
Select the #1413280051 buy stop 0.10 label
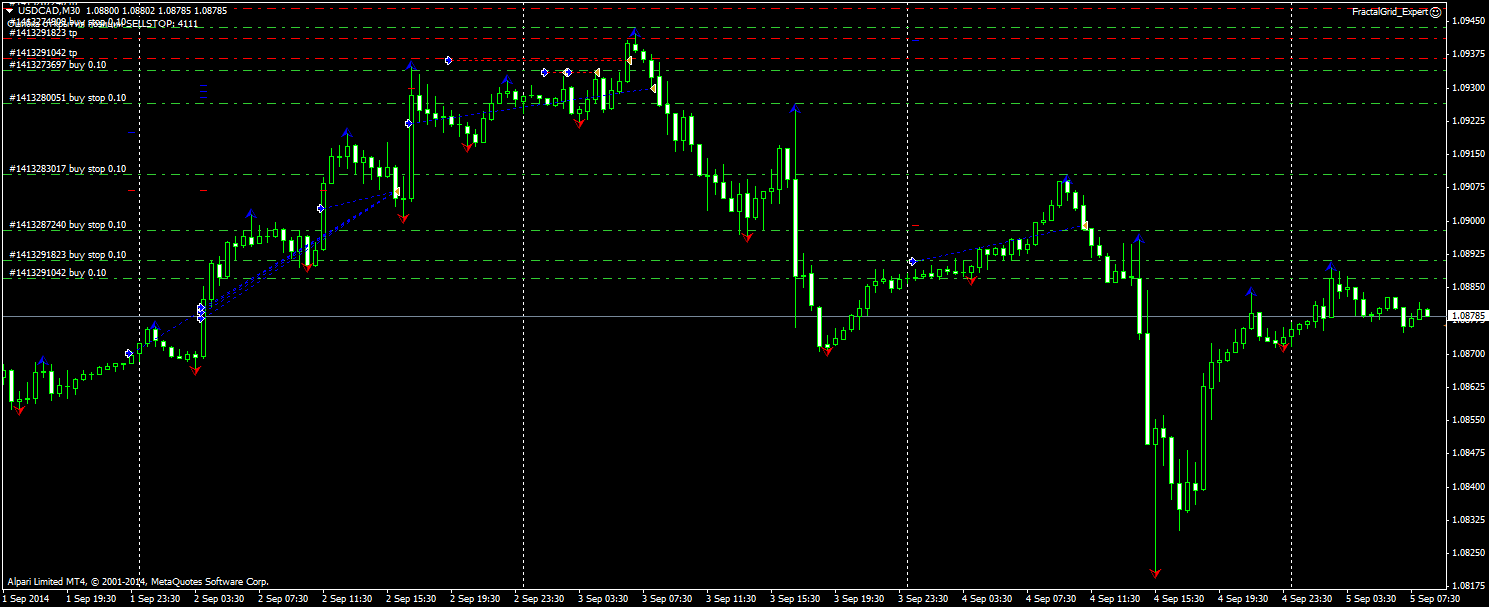[68, 98]
